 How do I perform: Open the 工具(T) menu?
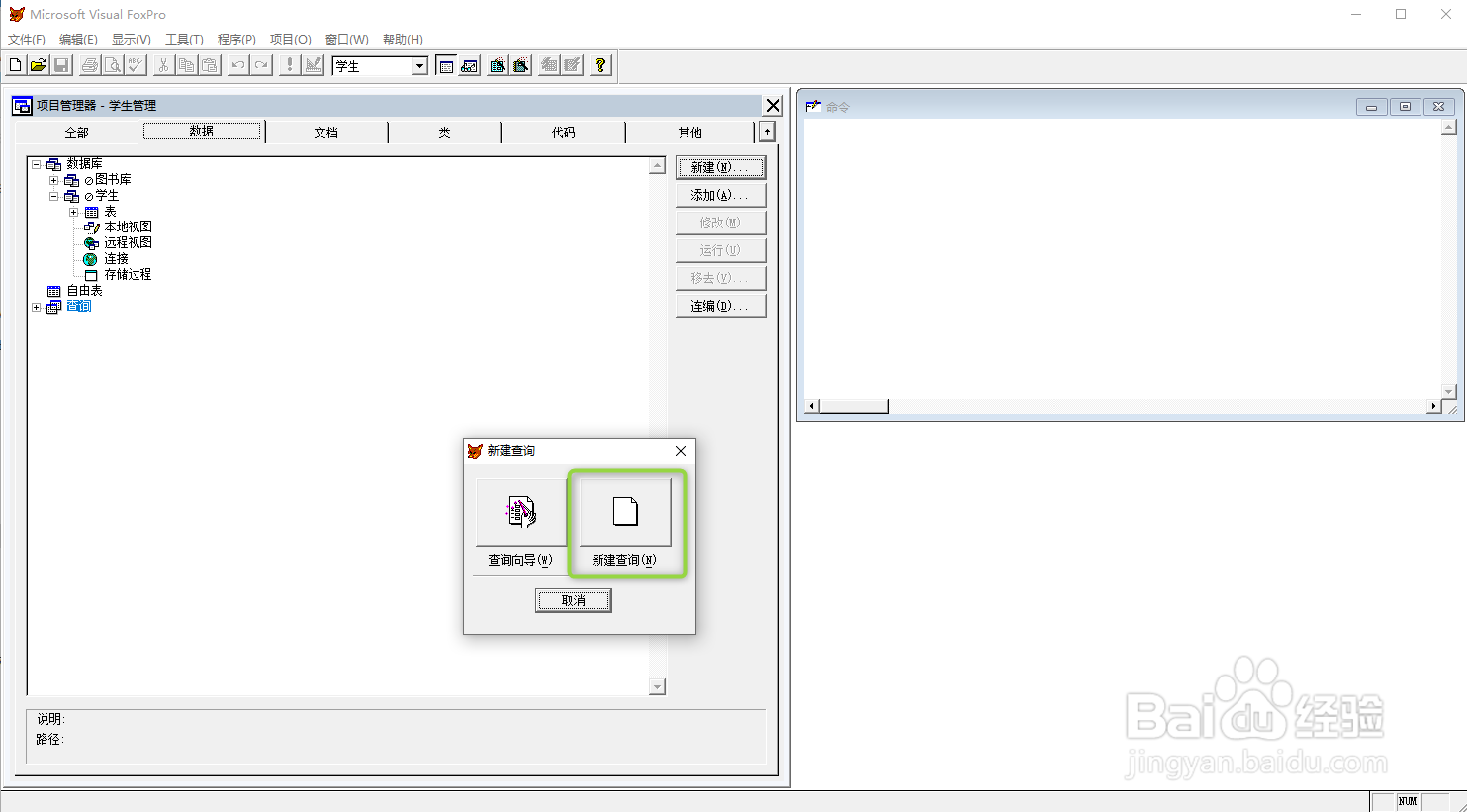[x=184, y=40]
